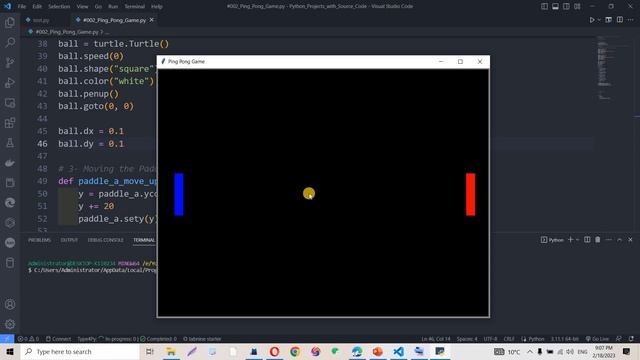Open the Explorer view in activity bar

pyautogui.click(x=10, y=22)
